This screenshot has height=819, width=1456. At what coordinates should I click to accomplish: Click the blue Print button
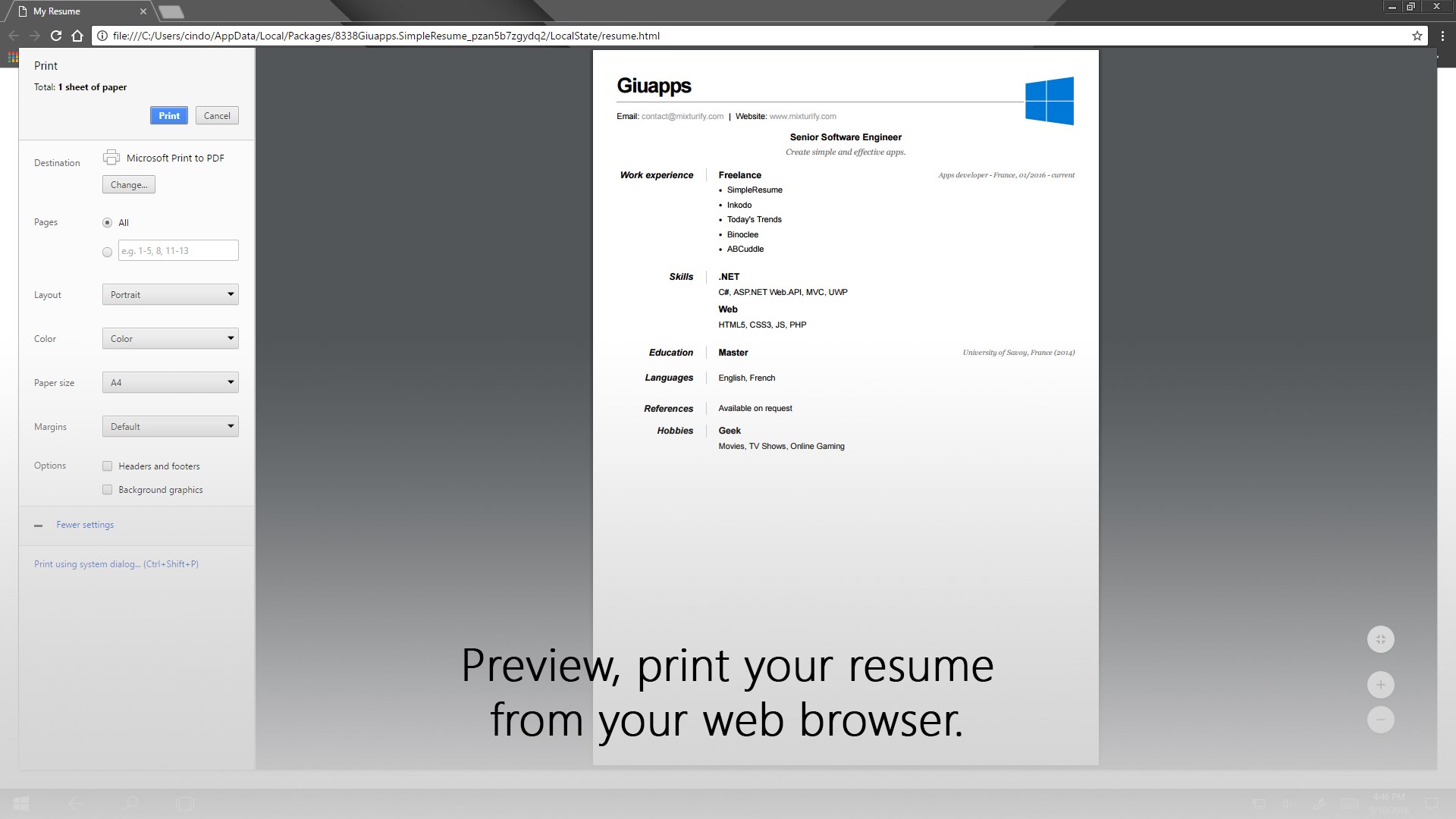point(168,116)
